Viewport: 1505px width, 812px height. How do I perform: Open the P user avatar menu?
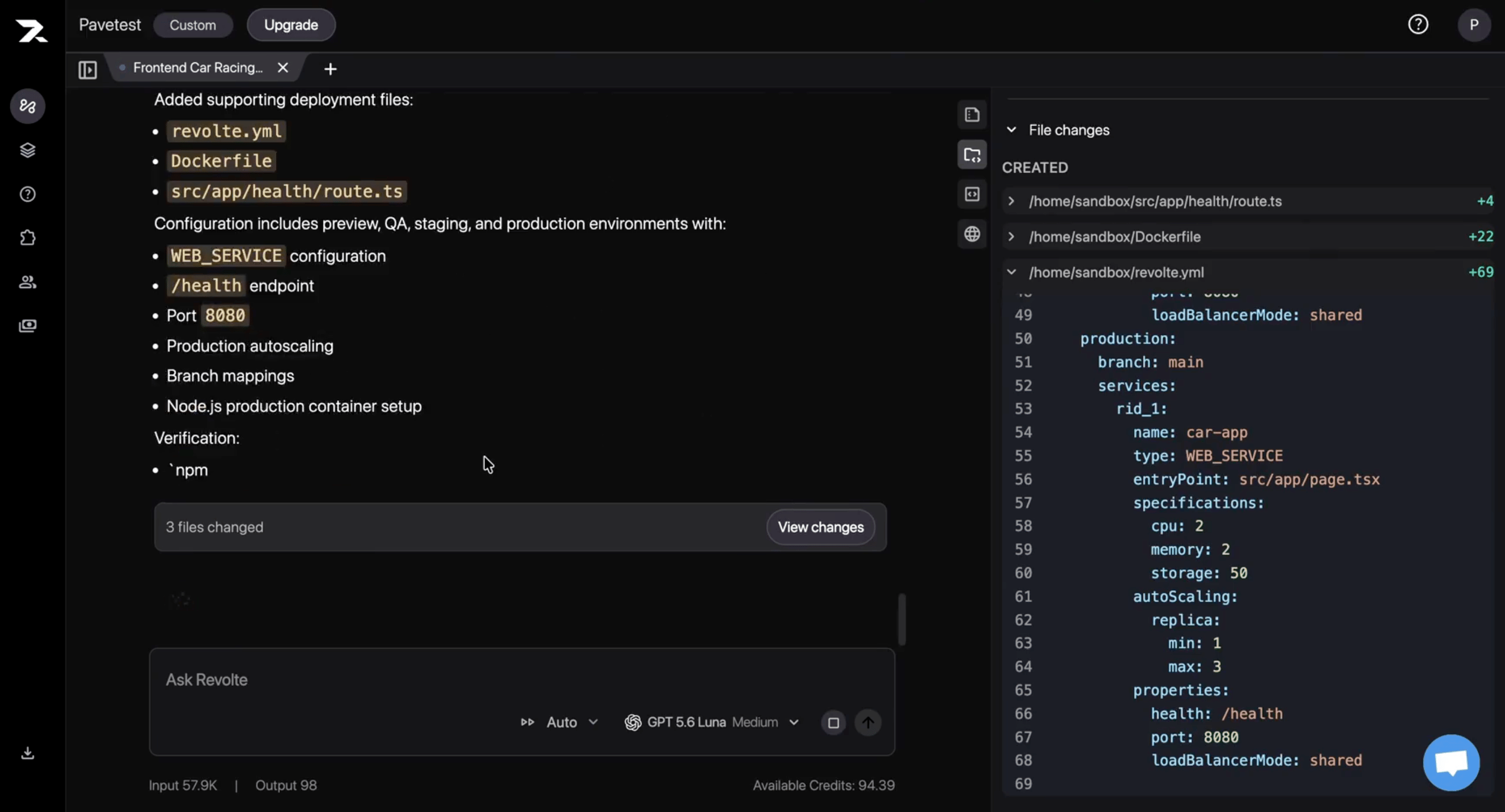pyautogui.click(x=1474, y=25)
